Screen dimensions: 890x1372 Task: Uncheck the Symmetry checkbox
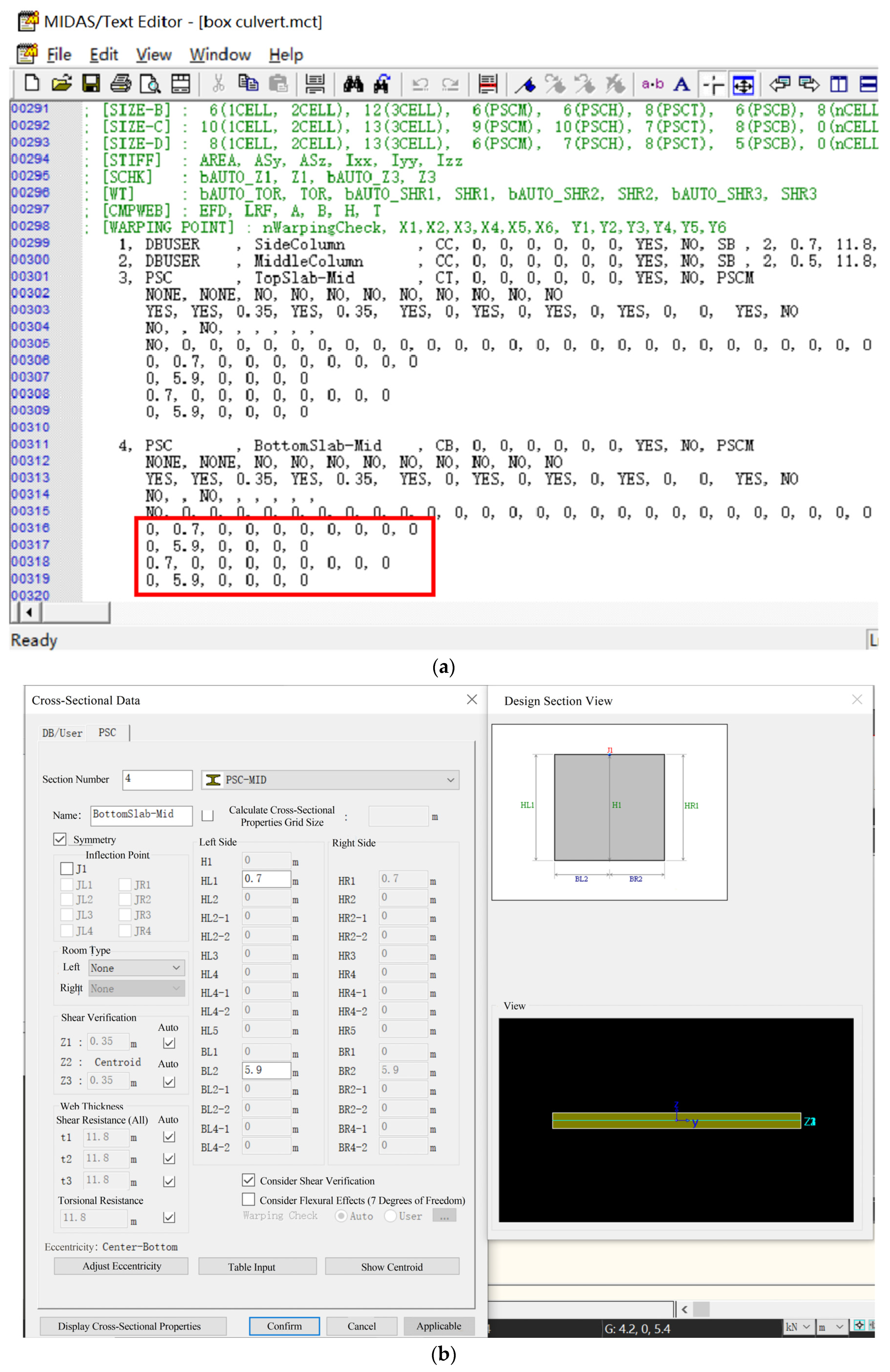(59, 839)
